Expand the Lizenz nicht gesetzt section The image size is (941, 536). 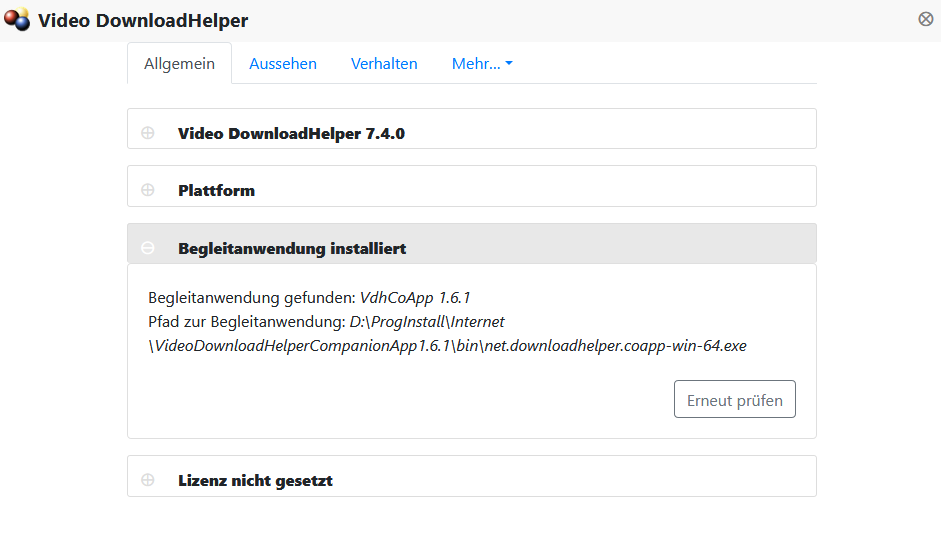(x=148, y=480)
